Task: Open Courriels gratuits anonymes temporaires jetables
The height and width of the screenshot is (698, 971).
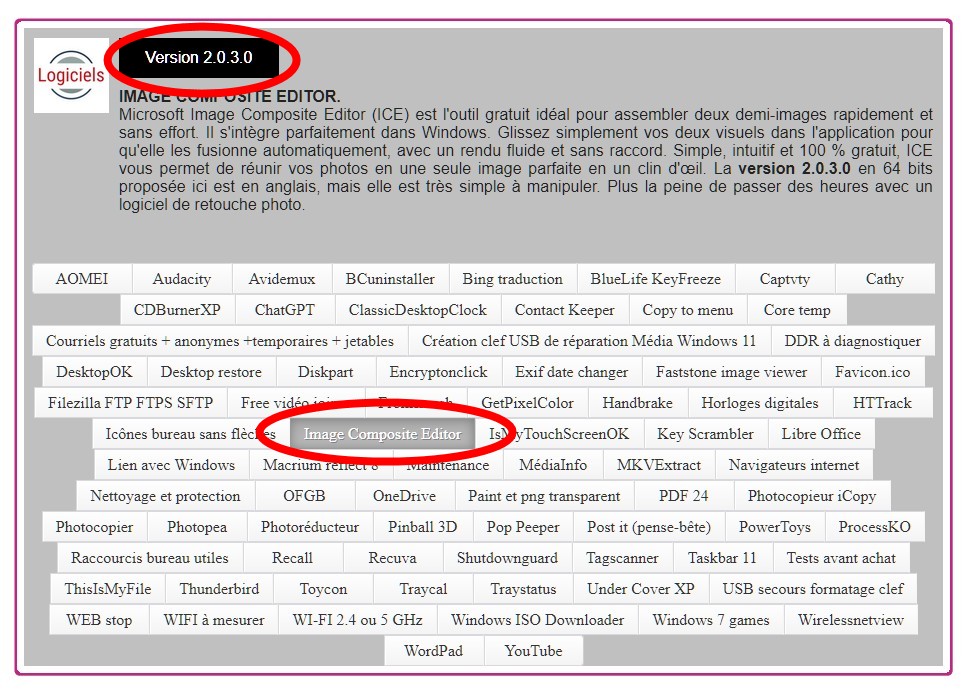Action: pos(220,341)
